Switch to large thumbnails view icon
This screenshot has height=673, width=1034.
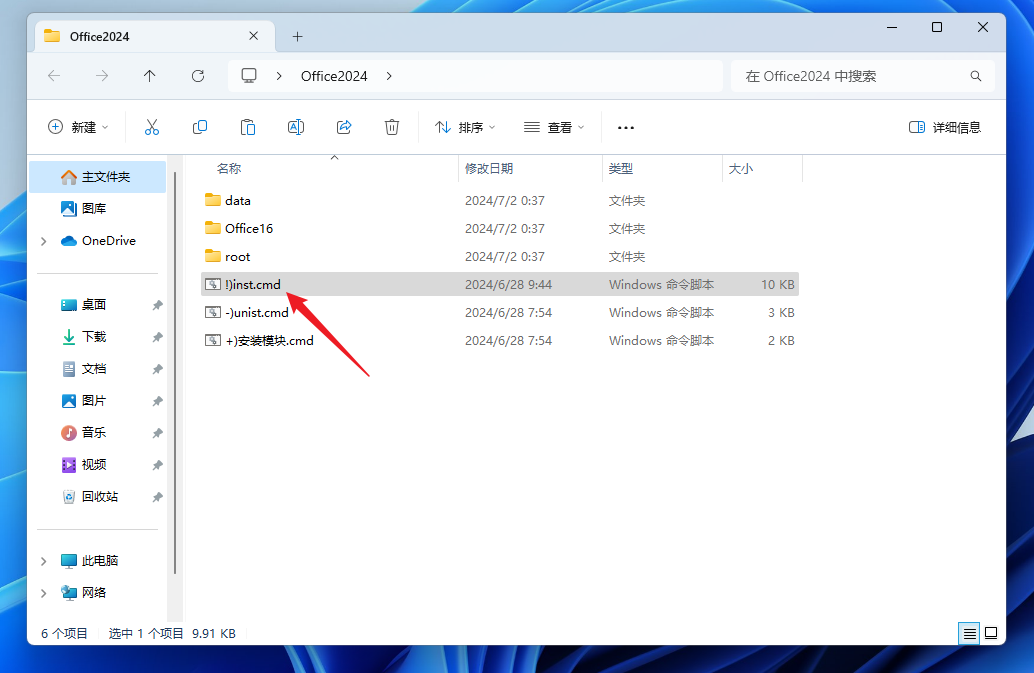pos(991,633)
